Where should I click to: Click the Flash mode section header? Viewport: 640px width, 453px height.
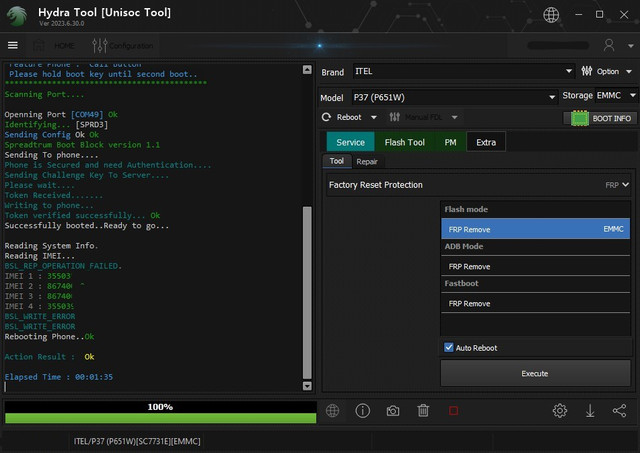coord(466,209)
